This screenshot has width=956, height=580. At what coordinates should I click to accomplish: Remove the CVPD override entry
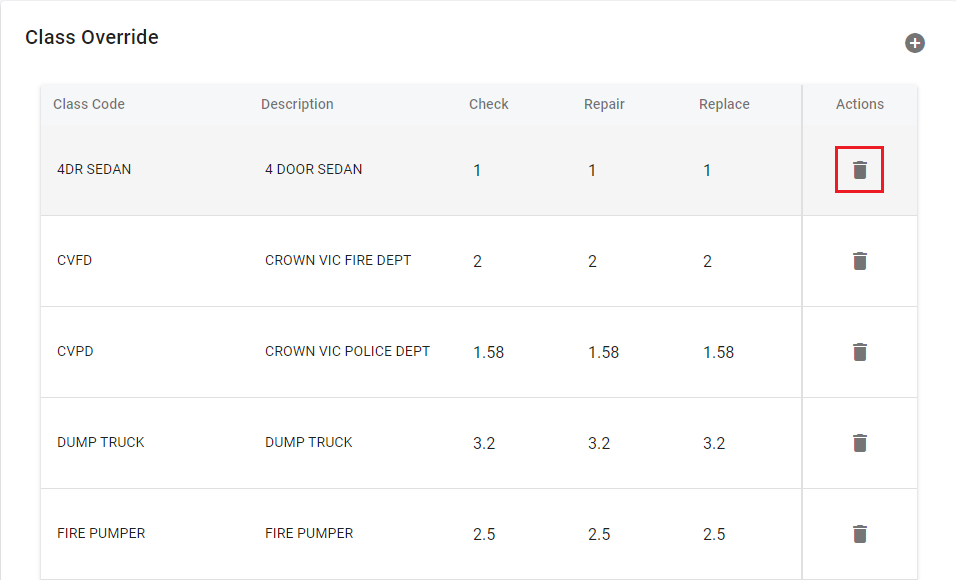860,352
